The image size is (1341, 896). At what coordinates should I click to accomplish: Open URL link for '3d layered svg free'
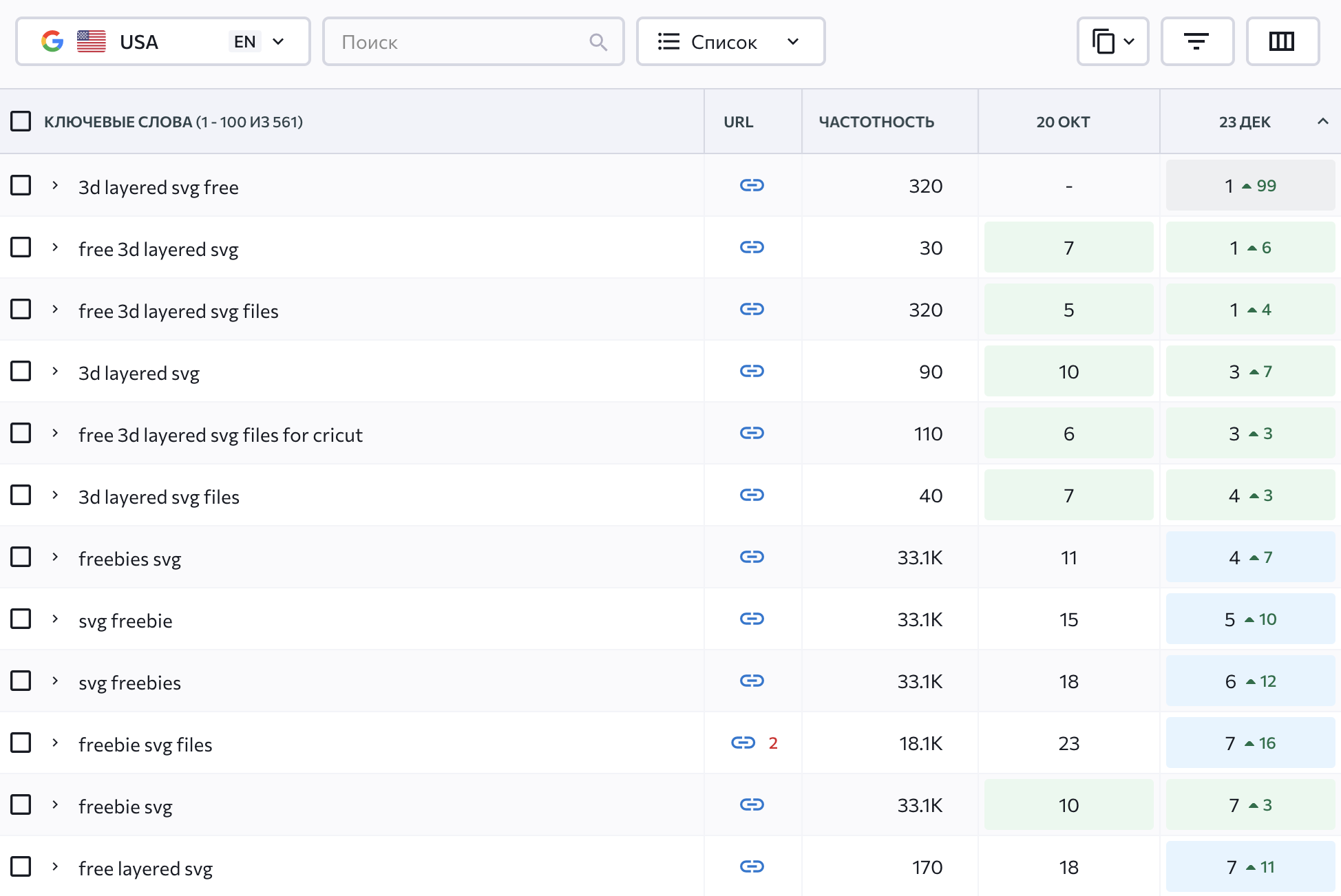point(752,185)
